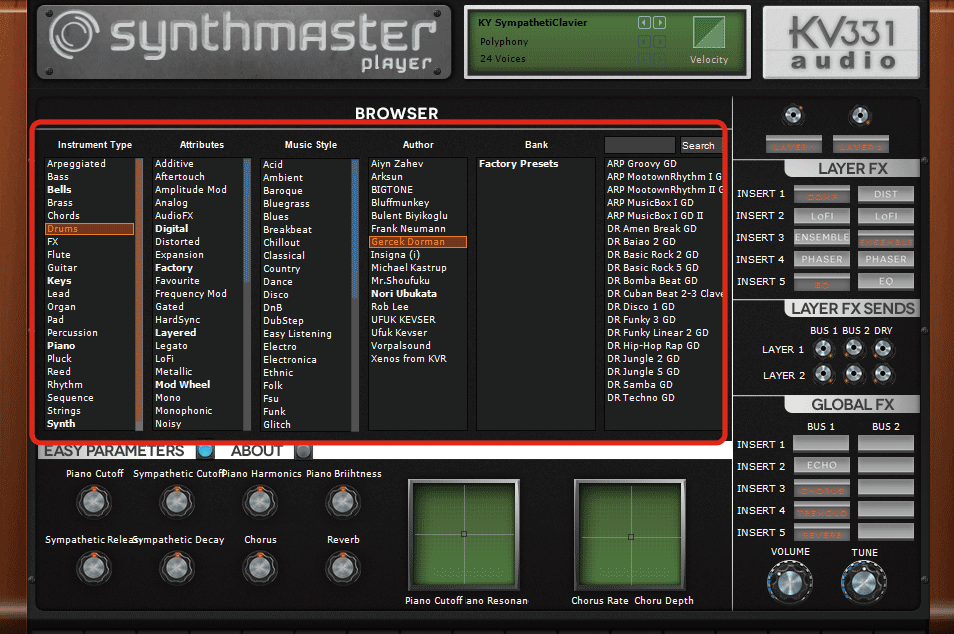Grab the Reverb easy parameter knob
Image resolution: width=954 pixels, height=634 pixels.
coord(343,568)
